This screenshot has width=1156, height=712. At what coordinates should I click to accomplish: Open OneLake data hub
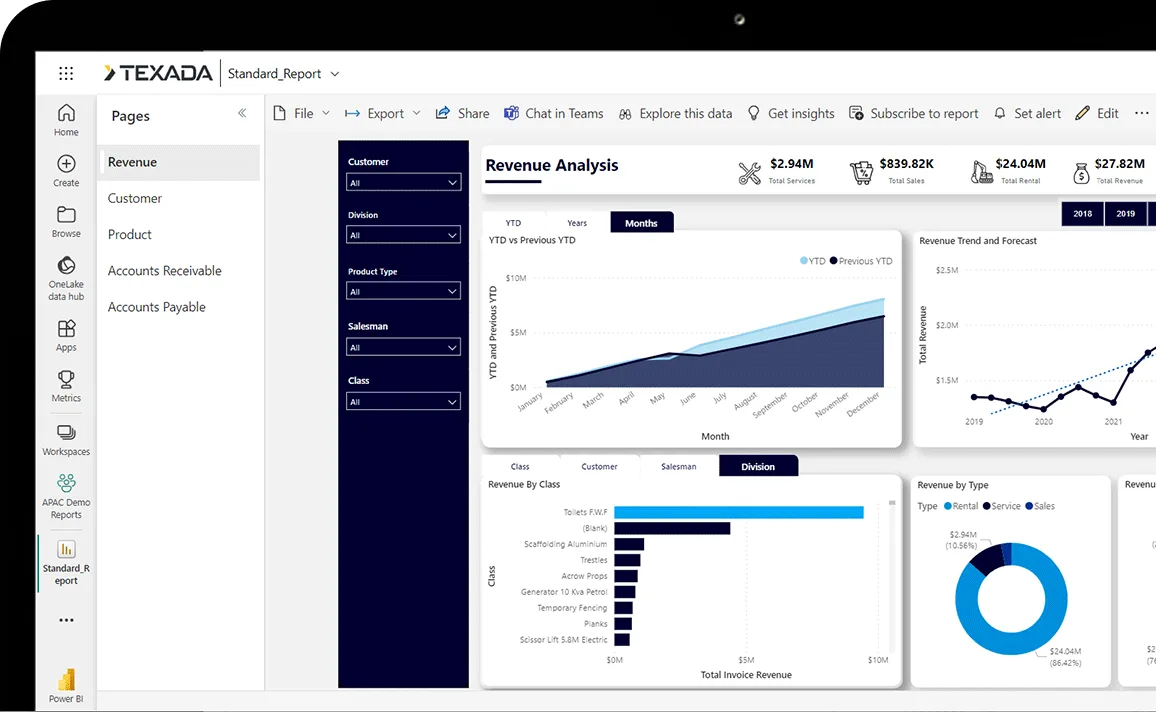click(x=66, y=267)
